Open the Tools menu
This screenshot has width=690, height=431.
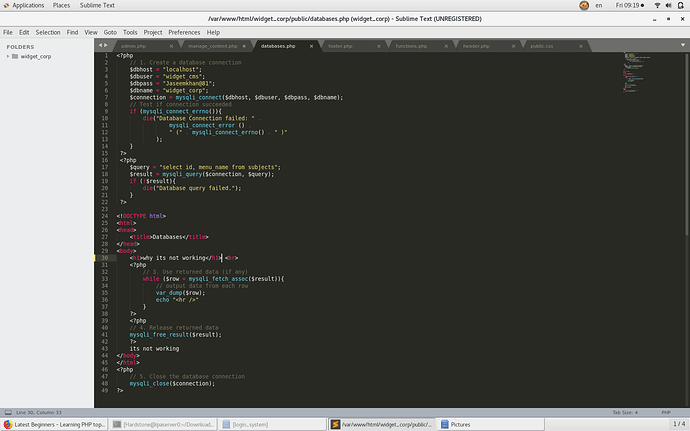click(130, 33)
